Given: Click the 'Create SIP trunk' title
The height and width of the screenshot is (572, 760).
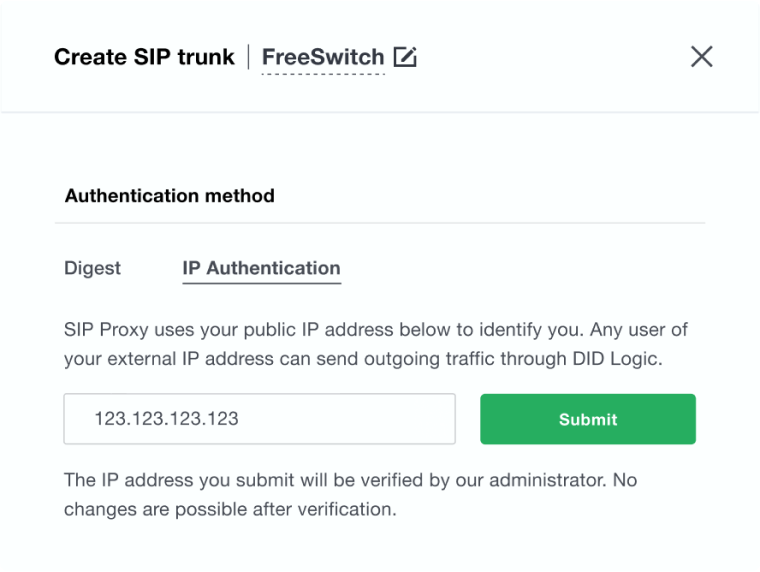Looking at the screenshot, I should 144,57.
